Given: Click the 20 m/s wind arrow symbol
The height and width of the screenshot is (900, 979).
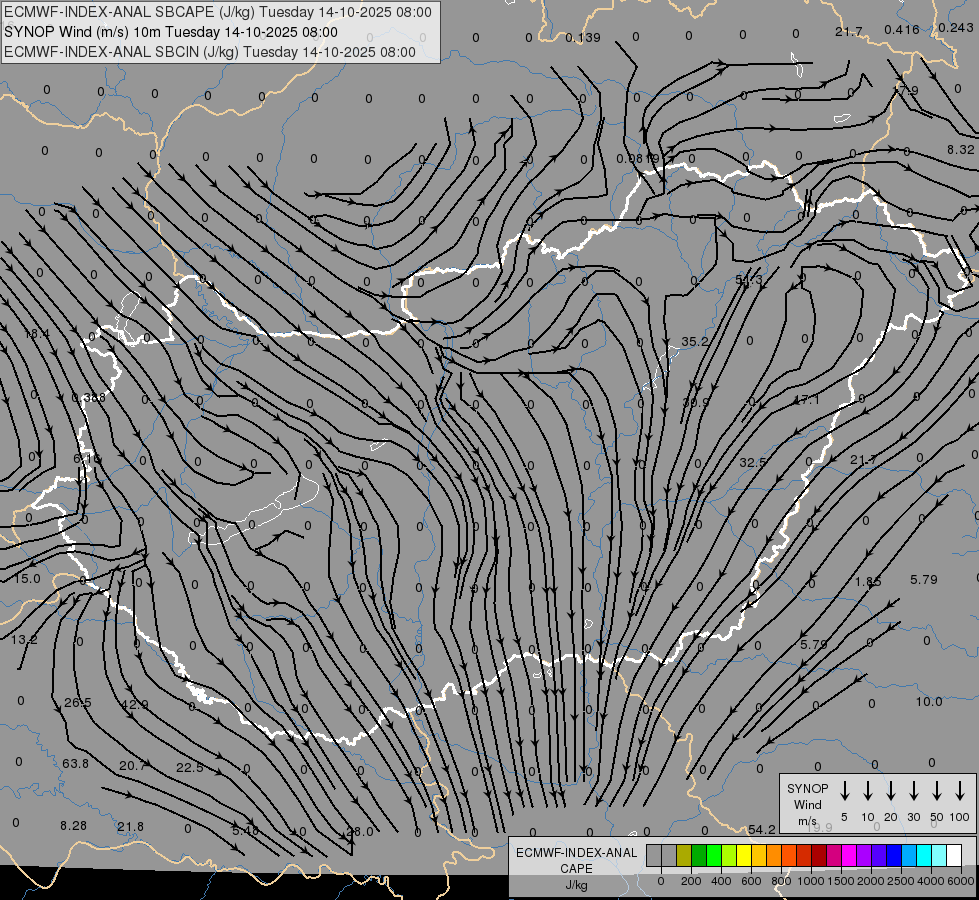Looking at the screenshot, I should [x=891, y=791].
